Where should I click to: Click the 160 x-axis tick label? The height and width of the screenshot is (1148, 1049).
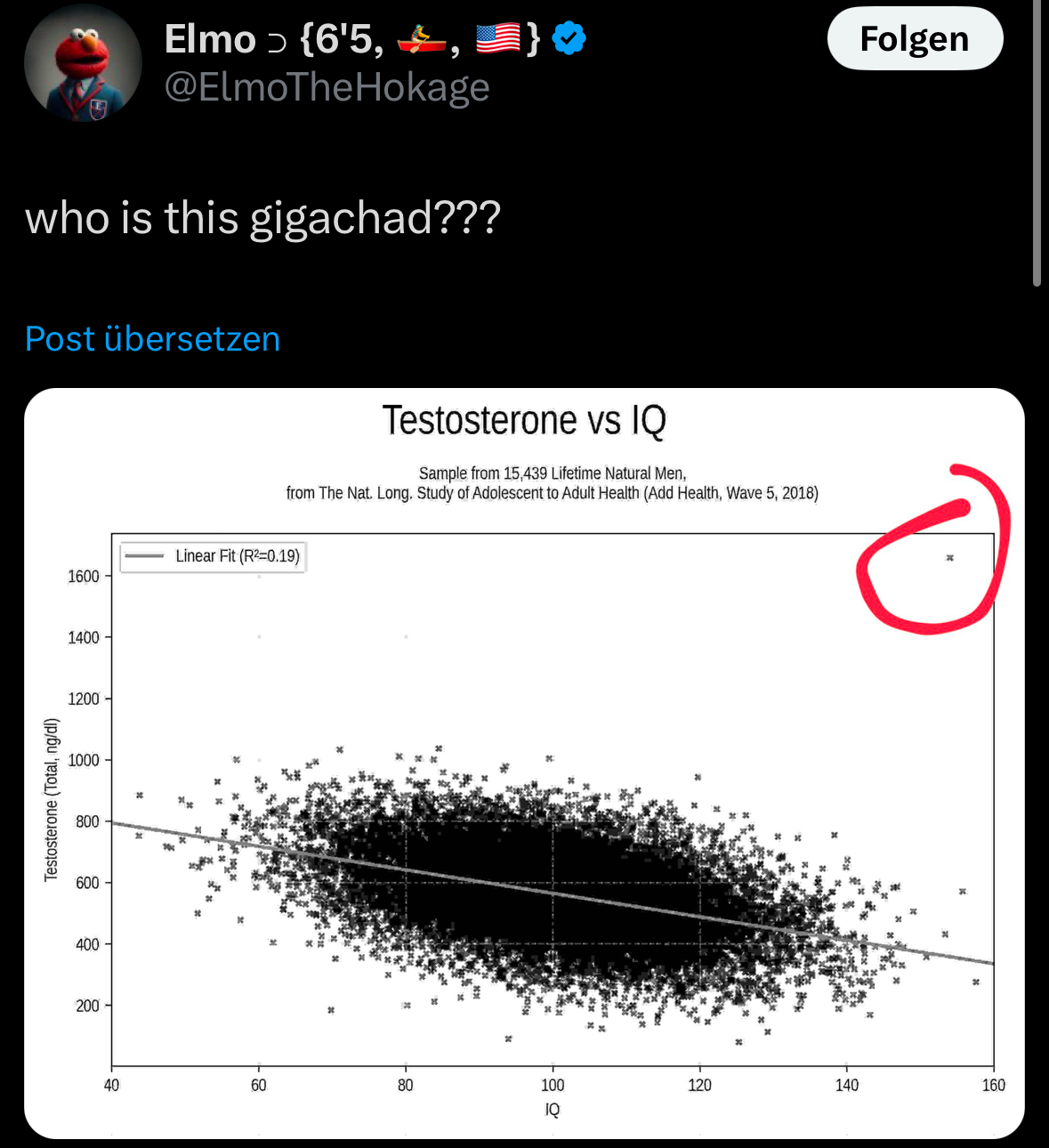(x=993, y=1085)
